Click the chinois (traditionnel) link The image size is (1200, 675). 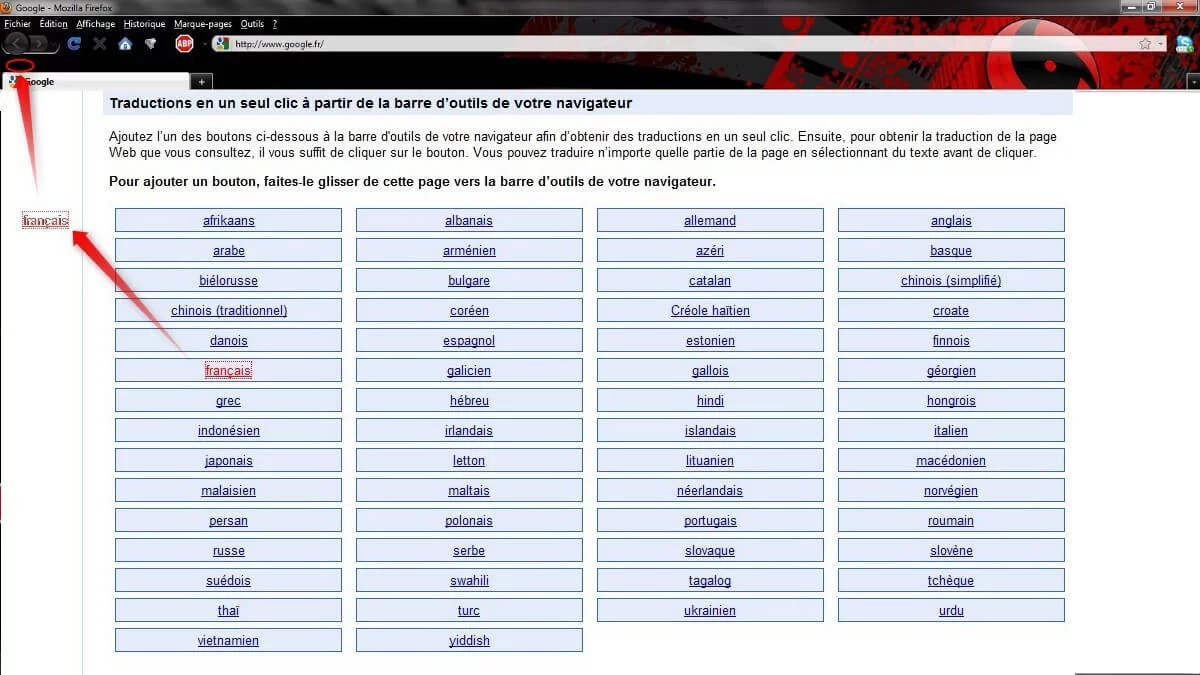(x=229, y=311)
